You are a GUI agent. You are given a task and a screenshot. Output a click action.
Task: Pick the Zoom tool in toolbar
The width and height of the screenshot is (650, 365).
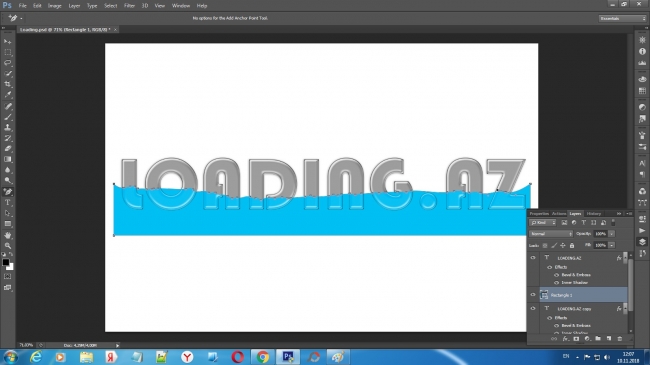(8, 246)
